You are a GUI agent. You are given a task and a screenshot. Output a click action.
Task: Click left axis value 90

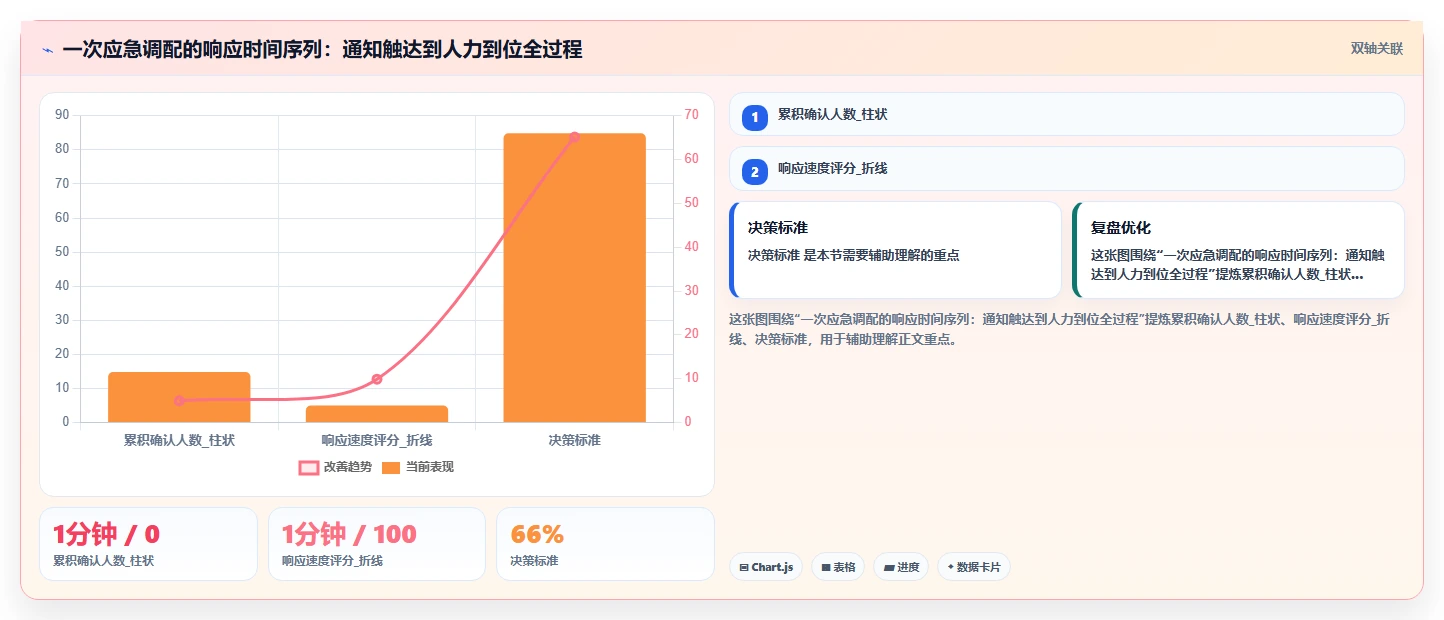tap(62, 115)
